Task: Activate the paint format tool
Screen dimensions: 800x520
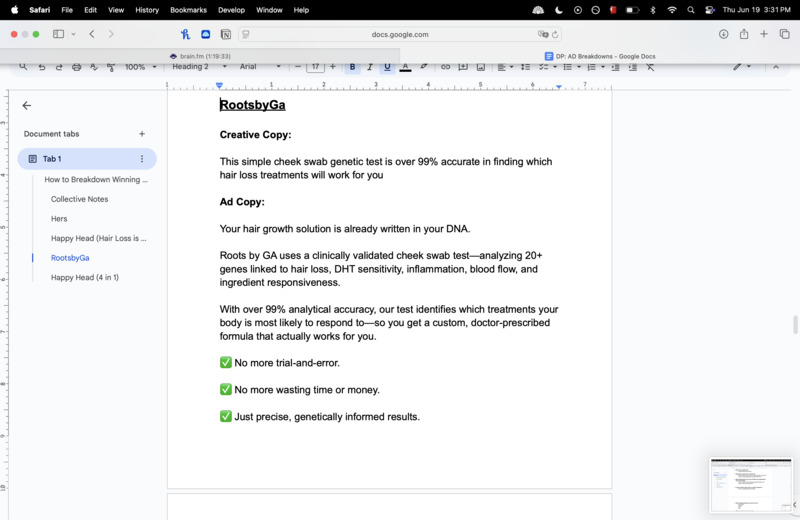Action: click(111, 67)
